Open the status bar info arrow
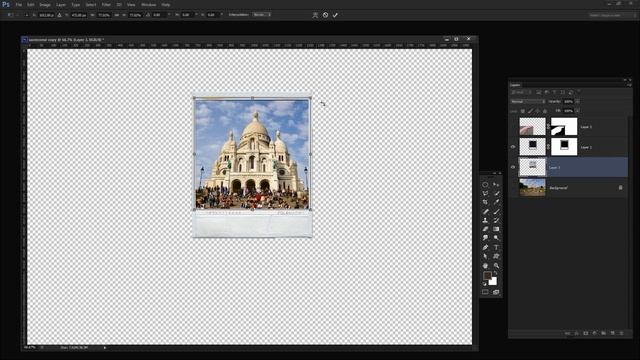The width and height of the screenshot is (640, 360). click(x=104, y=348)
